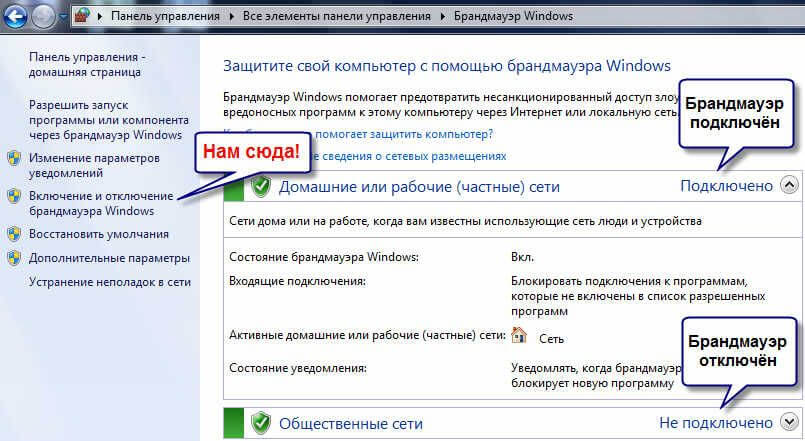
Task: Open 'Панель управления' breadcrumb
Action: pyautogui.click(x=165, y=16)
